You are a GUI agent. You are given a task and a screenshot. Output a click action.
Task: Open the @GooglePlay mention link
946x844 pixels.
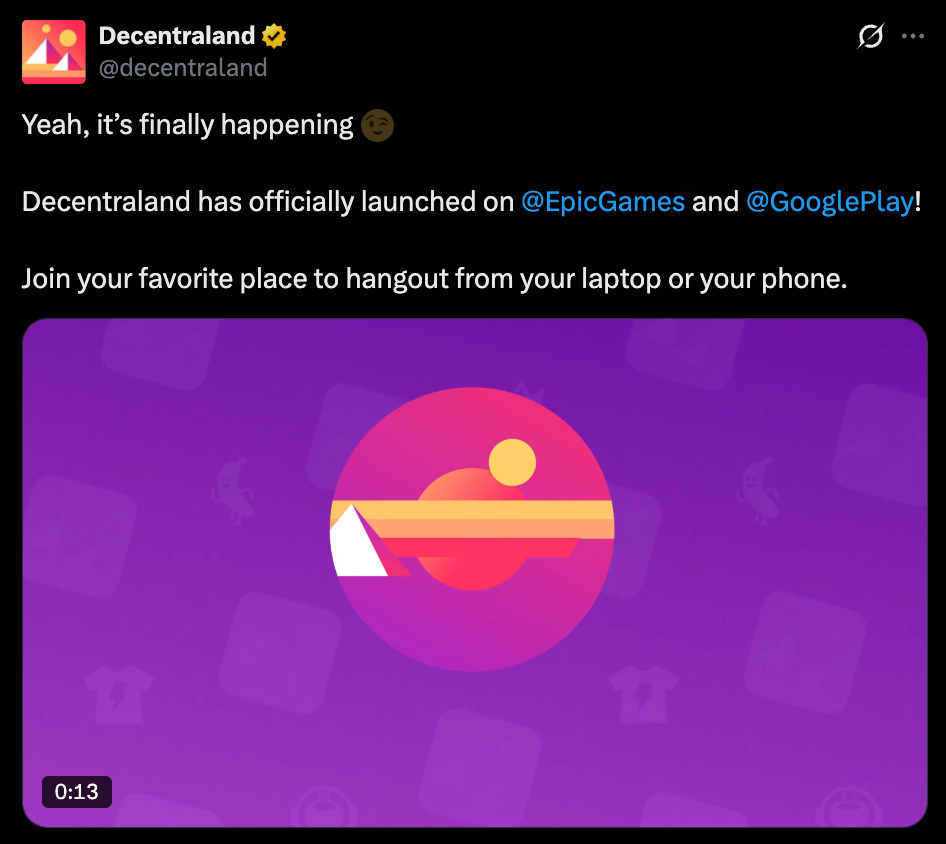[x=830, y=202]
